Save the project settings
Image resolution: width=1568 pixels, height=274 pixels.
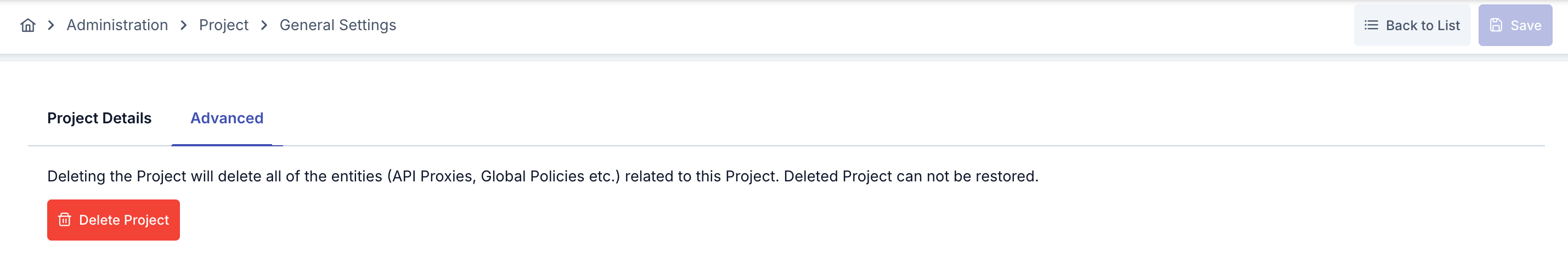click(1514, 25)
